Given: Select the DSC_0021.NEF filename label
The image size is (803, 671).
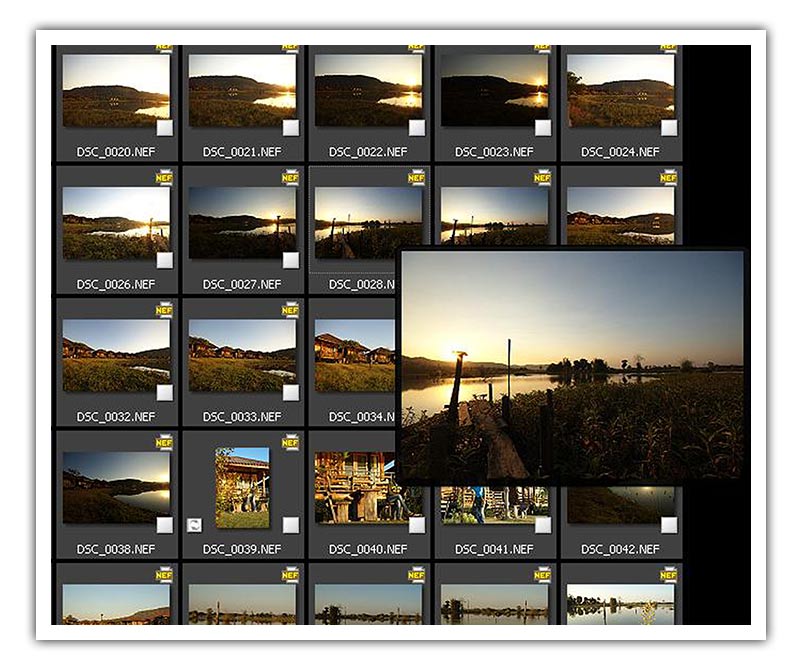Looking at the screenshot, I should (242, 152).
